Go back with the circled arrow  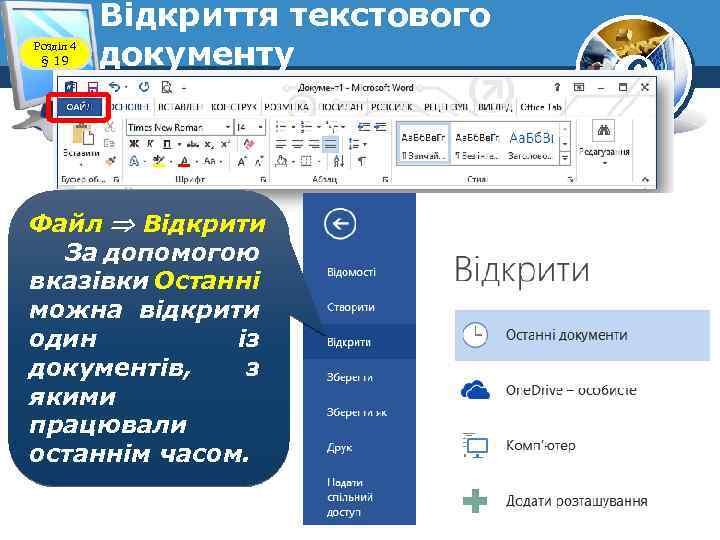point(340,224)
